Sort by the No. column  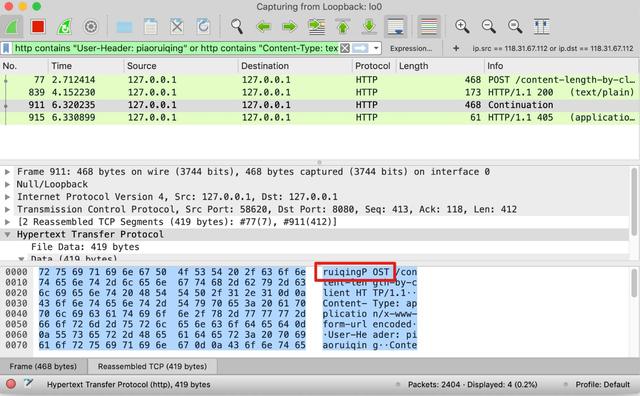pyautogui.click(x=24, y=66)
